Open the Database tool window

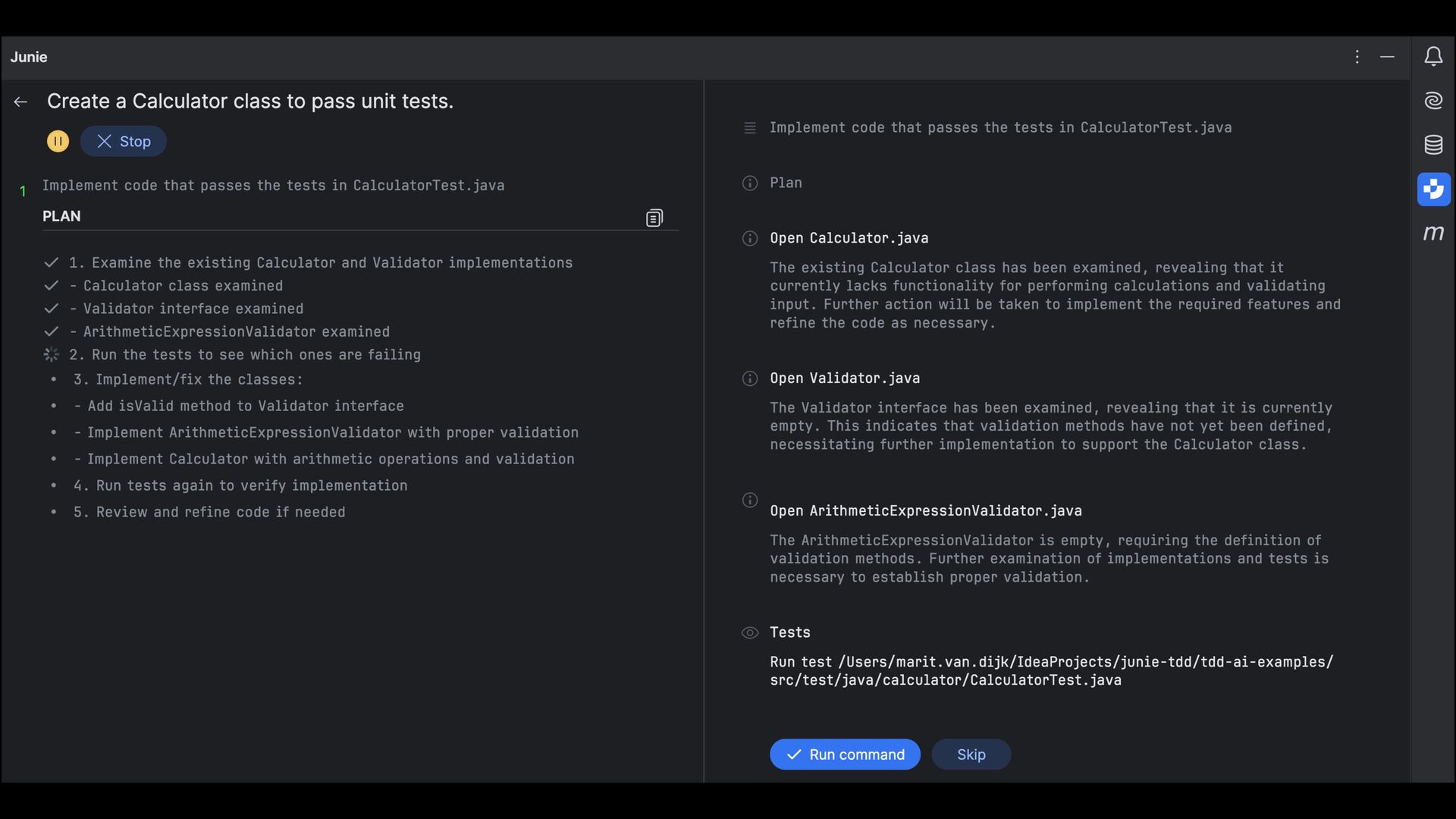click(1432, 145)
